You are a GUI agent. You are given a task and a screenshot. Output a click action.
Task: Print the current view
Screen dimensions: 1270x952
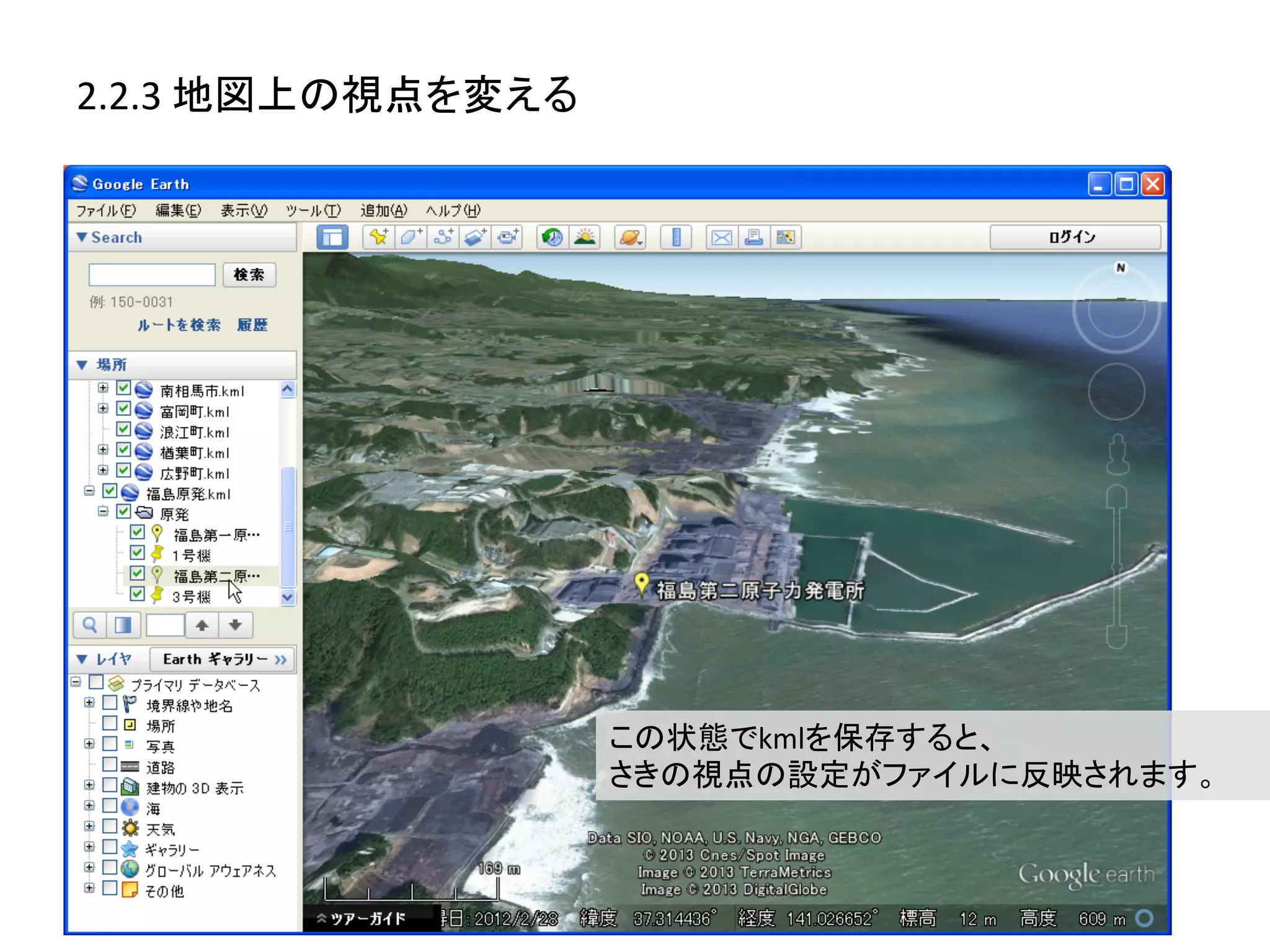(x=754, y=237)
